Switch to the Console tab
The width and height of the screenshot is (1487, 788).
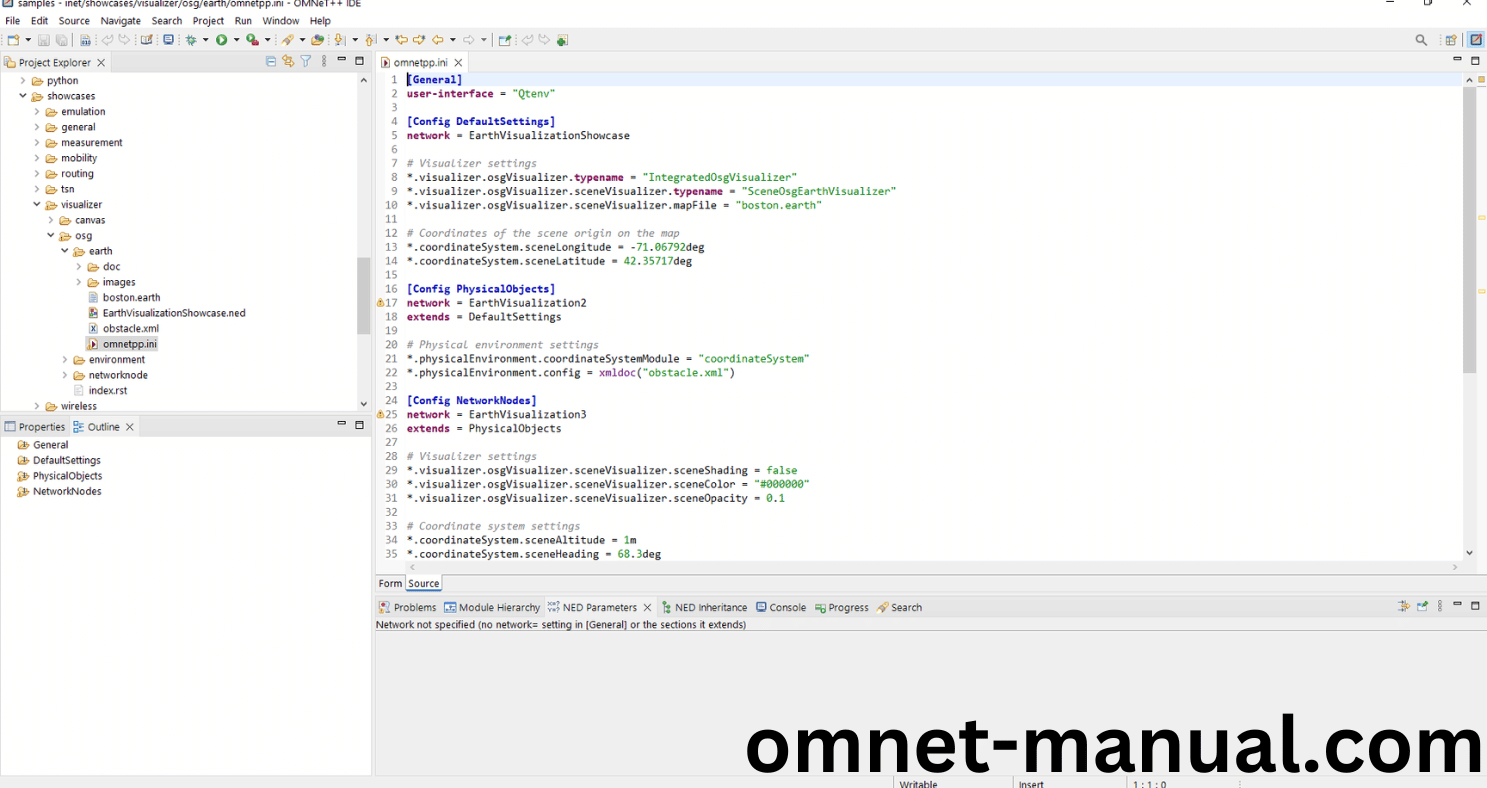(780, 607)
